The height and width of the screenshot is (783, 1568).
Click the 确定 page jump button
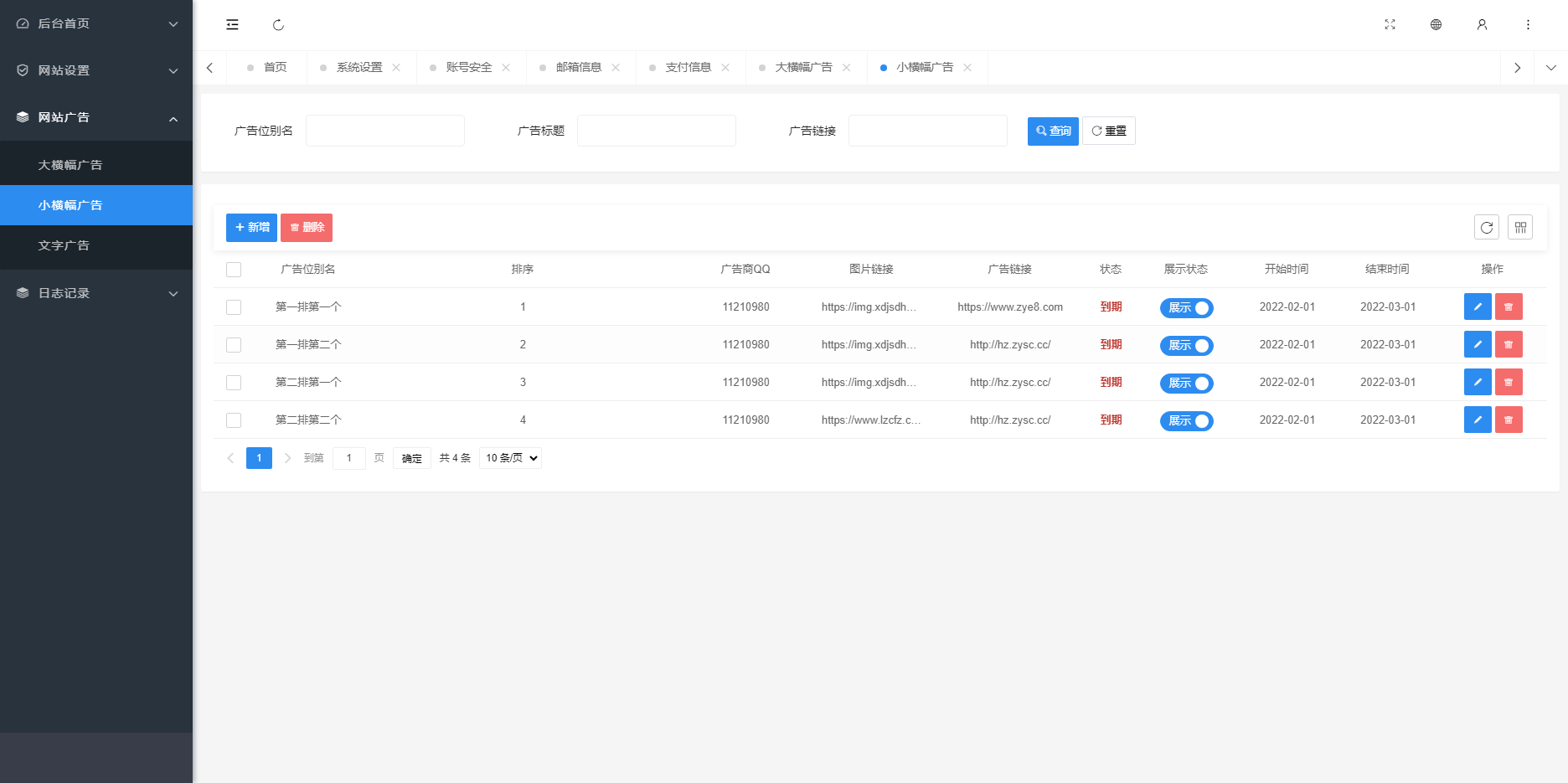[x=412, y=458]
